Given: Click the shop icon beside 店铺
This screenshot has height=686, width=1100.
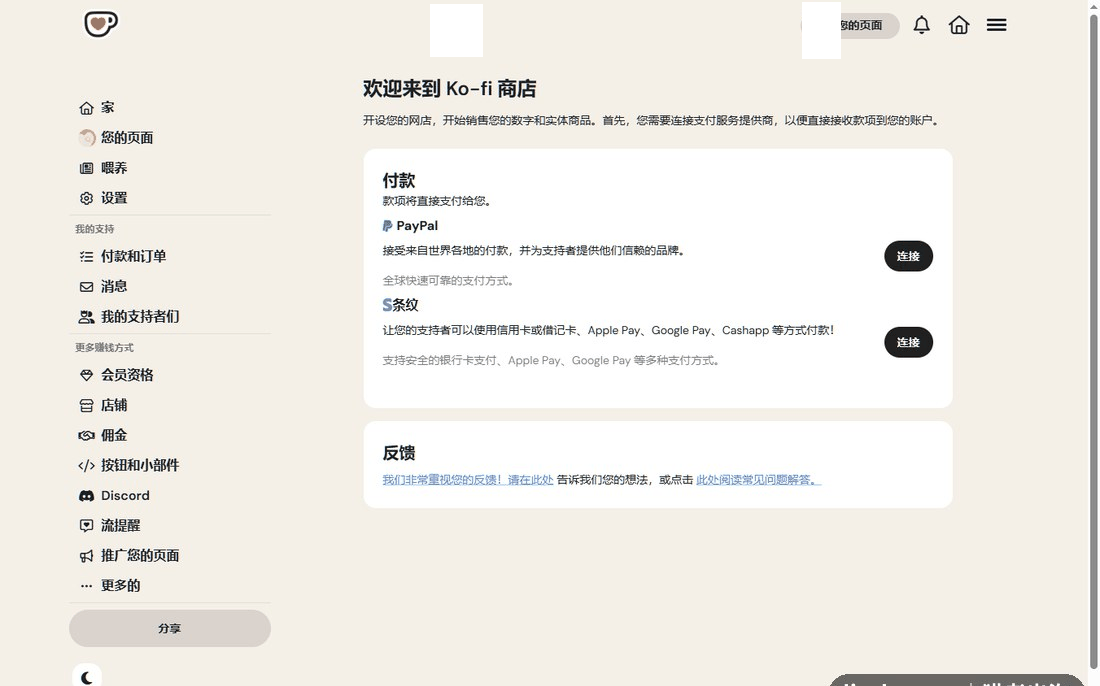Looking at the screenshot, I should pos(86,405).
